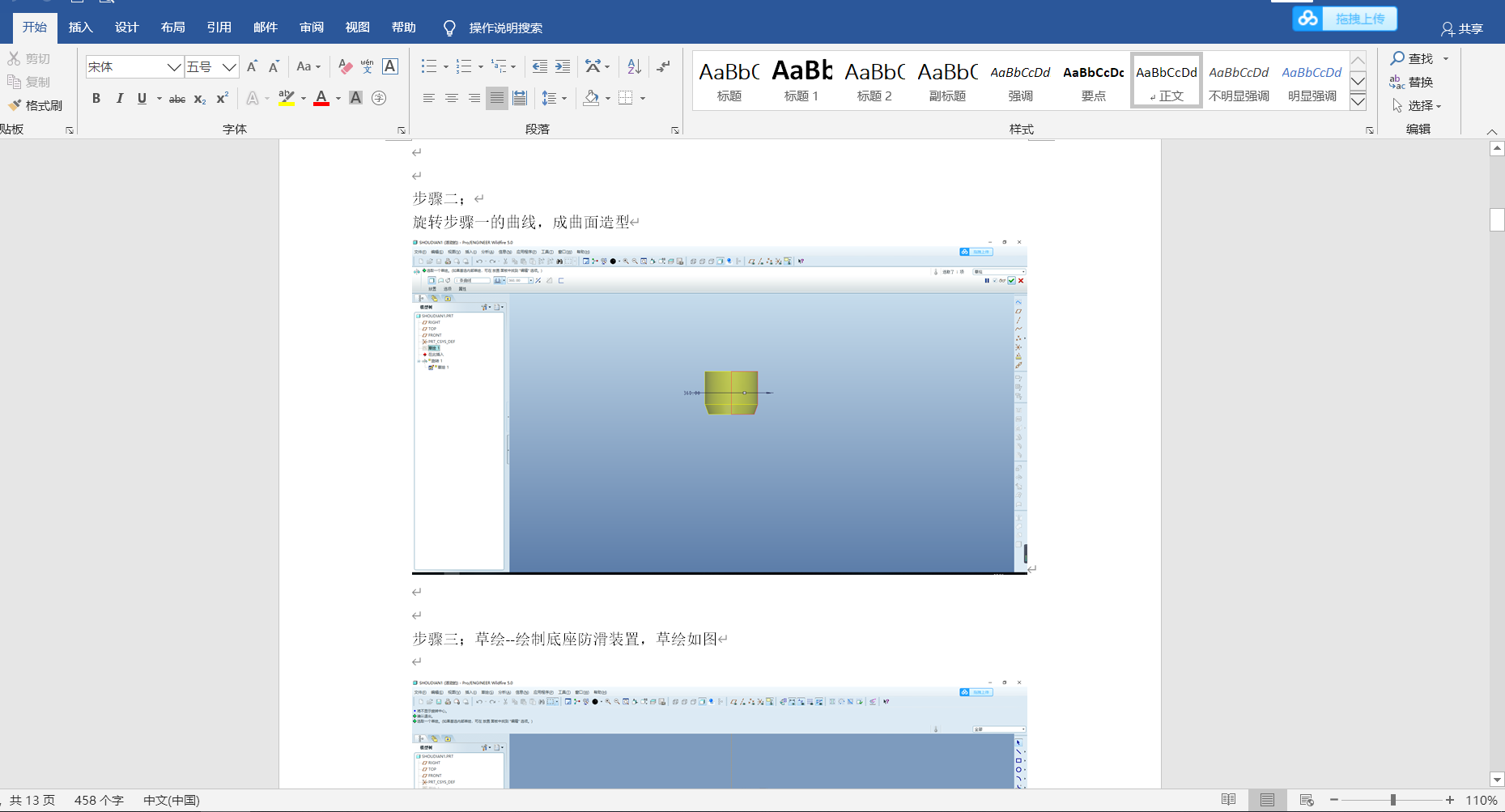
Task: Toggle italic formatting
Action: [x=119, y=98]
